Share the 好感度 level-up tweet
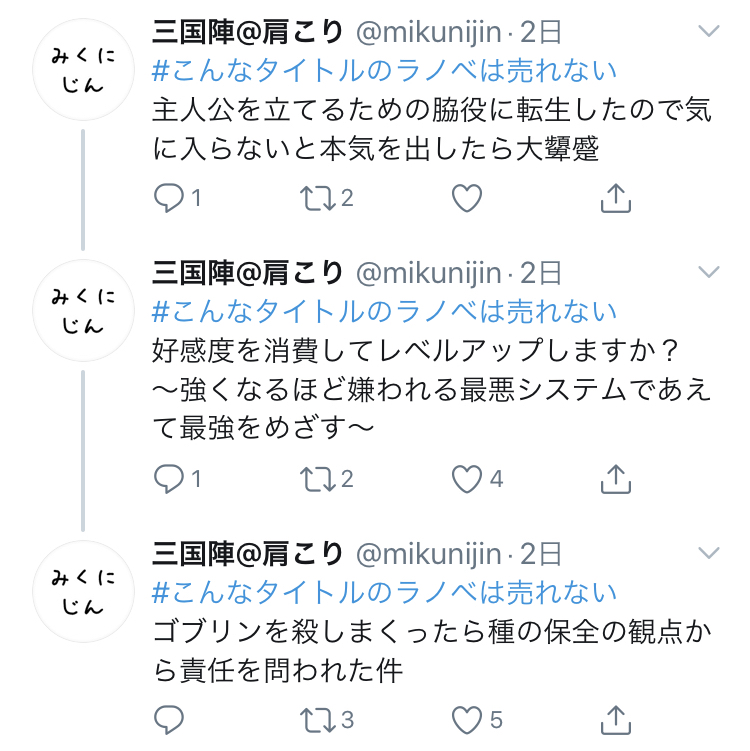Screen dimensions: 750x751 click(616, 479)
